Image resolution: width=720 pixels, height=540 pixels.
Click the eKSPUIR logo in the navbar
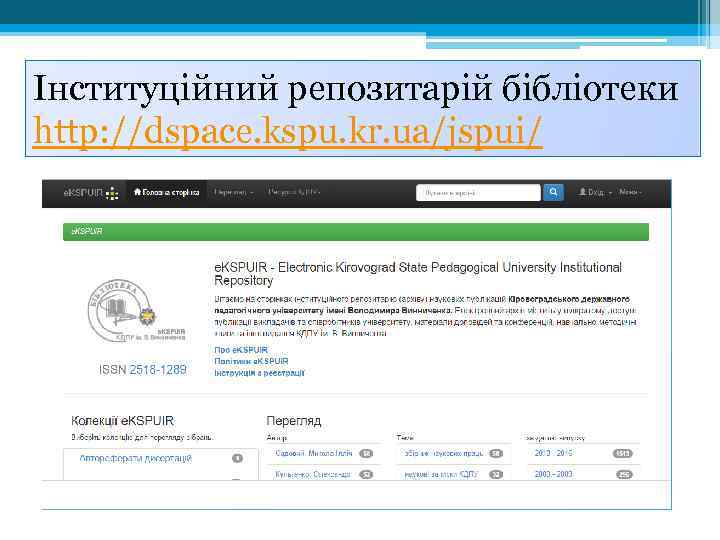(x=91, y=193)
